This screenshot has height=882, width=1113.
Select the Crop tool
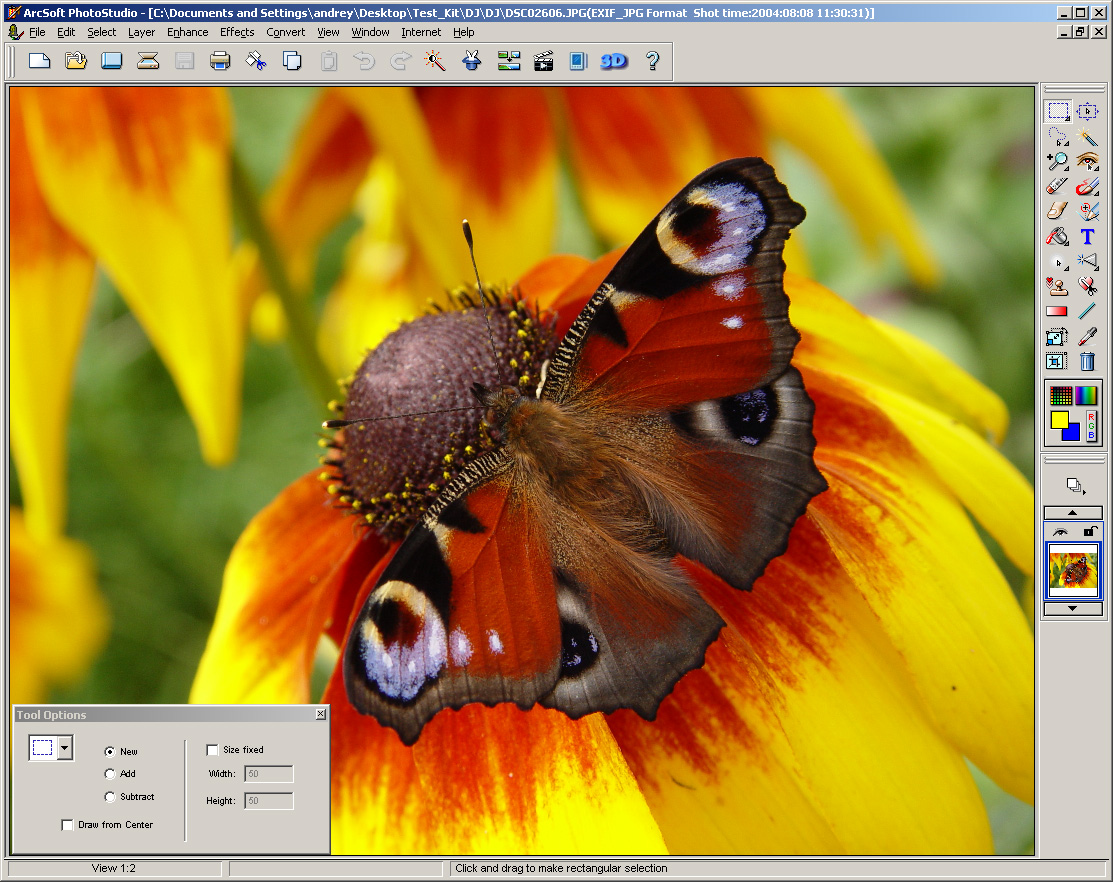click(x=1057, y=361)
